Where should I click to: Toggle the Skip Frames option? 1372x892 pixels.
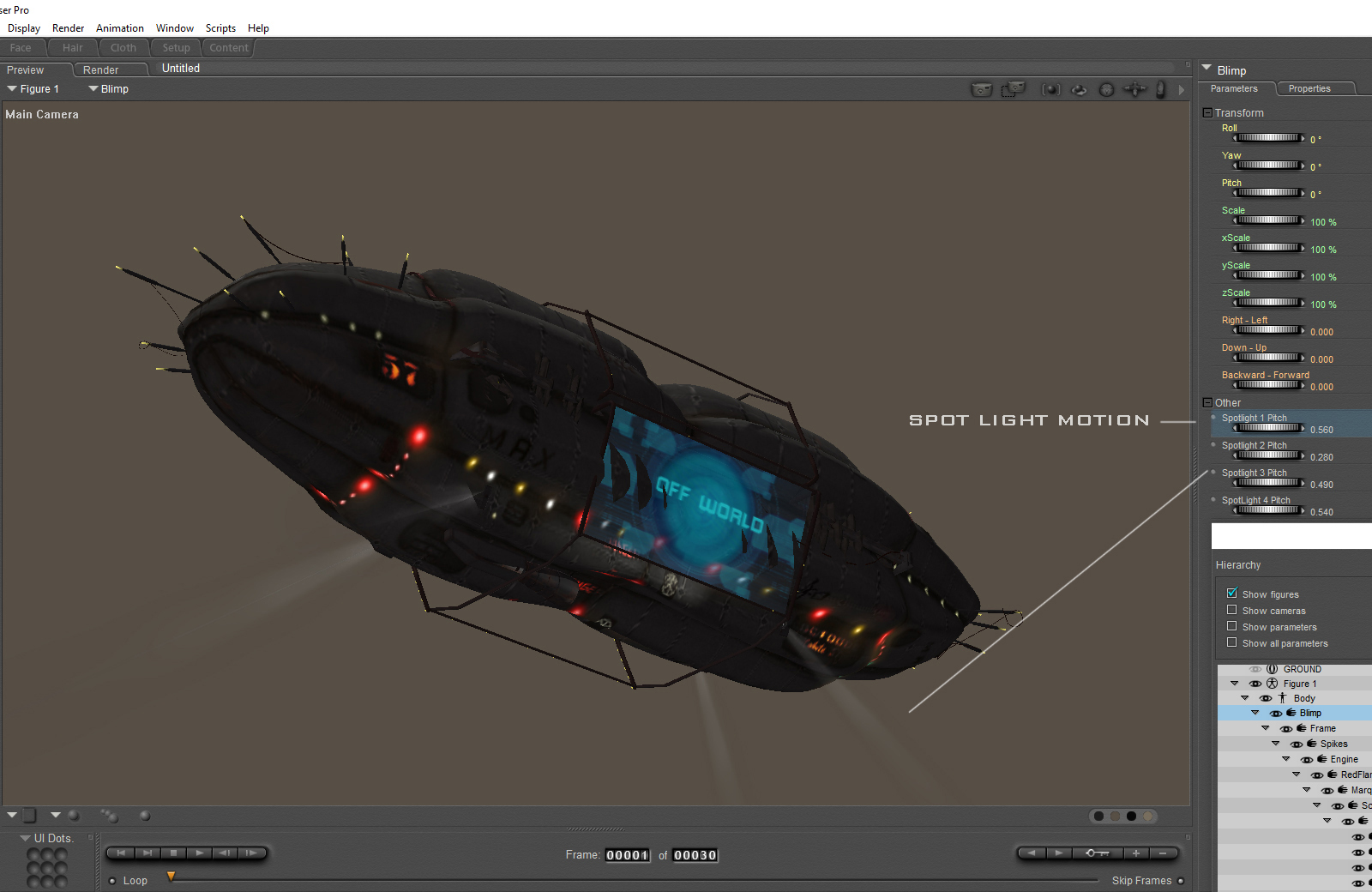point(1181,881)
